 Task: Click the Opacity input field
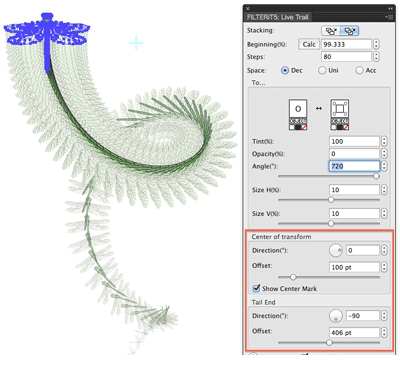(354, 154)
